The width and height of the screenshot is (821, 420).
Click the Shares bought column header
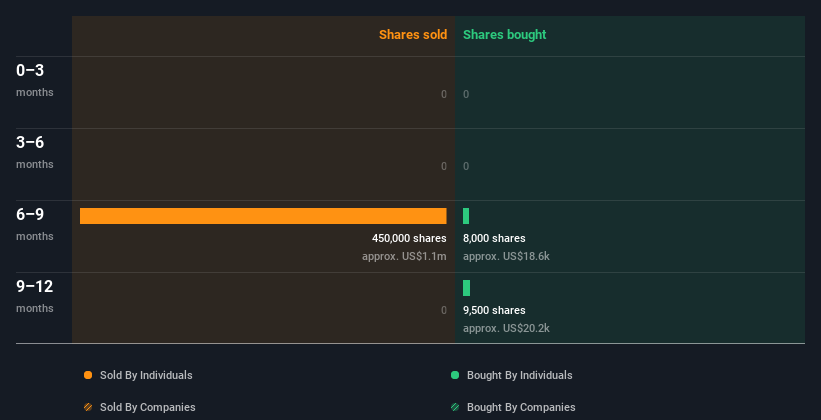(x=504, y=35)
